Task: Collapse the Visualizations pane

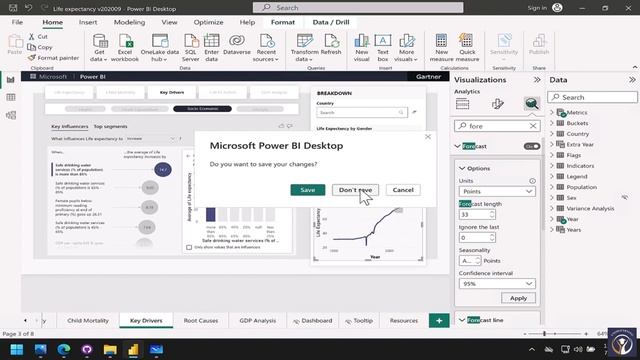Action: tap(537, 80)
